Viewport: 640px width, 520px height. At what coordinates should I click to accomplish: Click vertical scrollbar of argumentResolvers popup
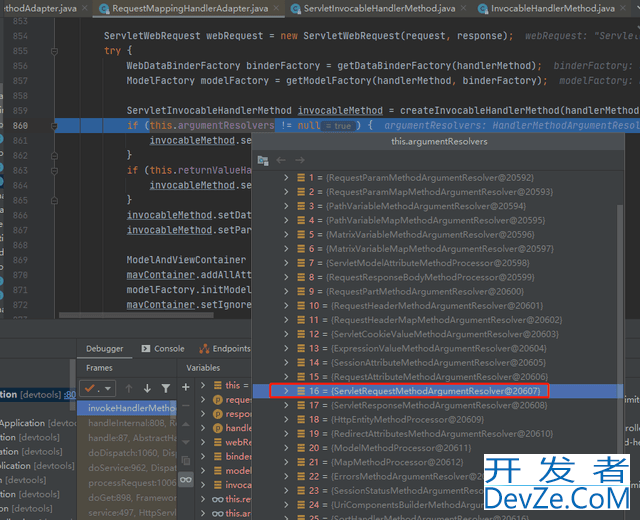[x=620, y=327]
